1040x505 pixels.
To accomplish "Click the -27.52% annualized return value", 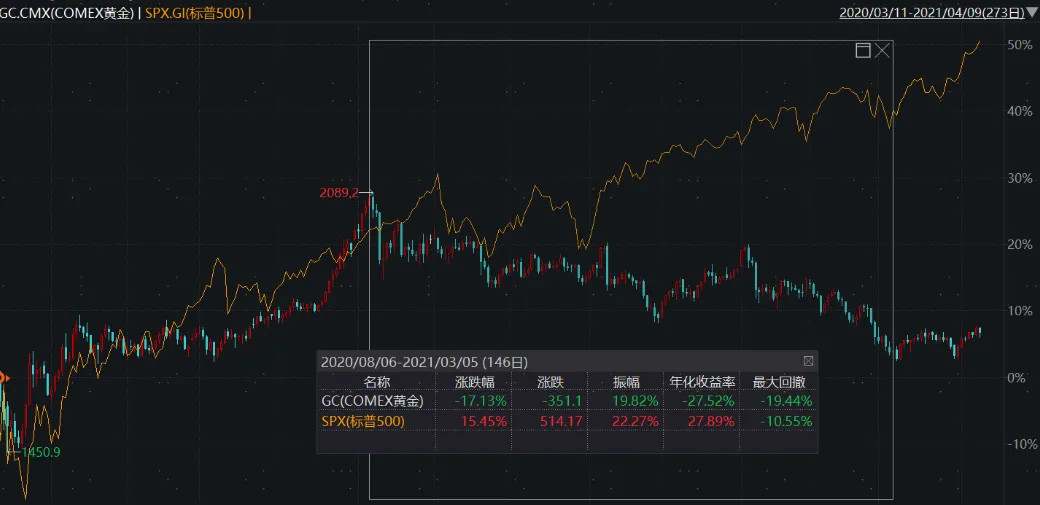I will pyautogui.click(x=708, y=401).
